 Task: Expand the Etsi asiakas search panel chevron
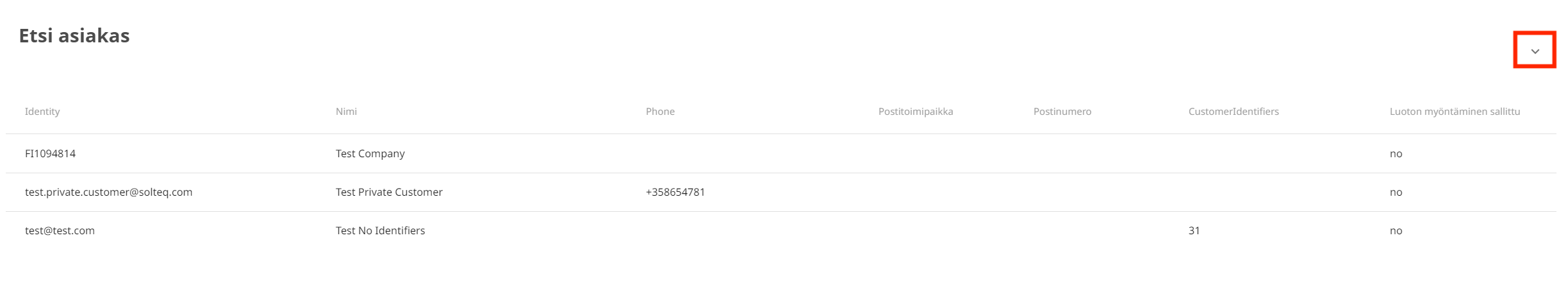coord(1535,51)
